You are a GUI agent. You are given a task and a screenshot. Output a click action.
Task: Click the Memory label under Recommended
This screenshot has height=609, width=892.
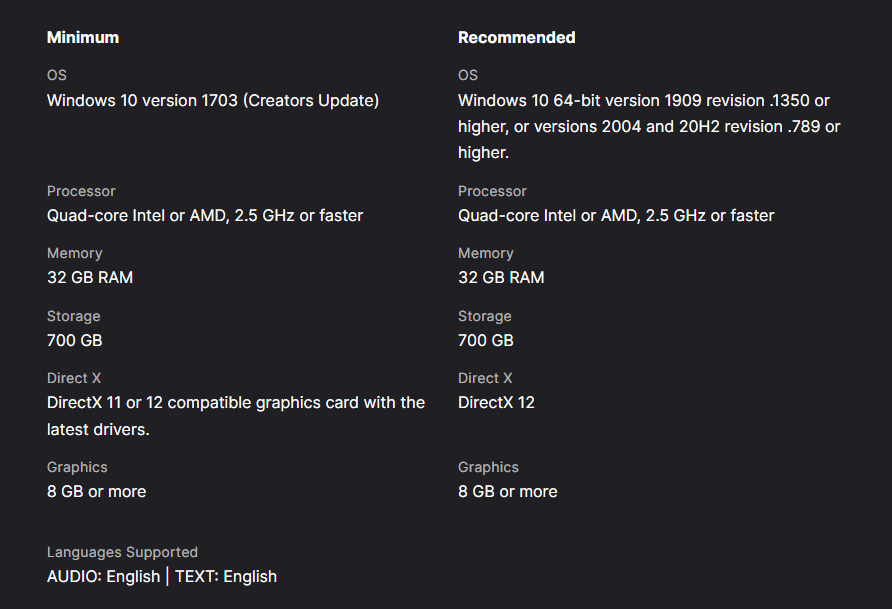pyautogui.click(x=485, y=253)
